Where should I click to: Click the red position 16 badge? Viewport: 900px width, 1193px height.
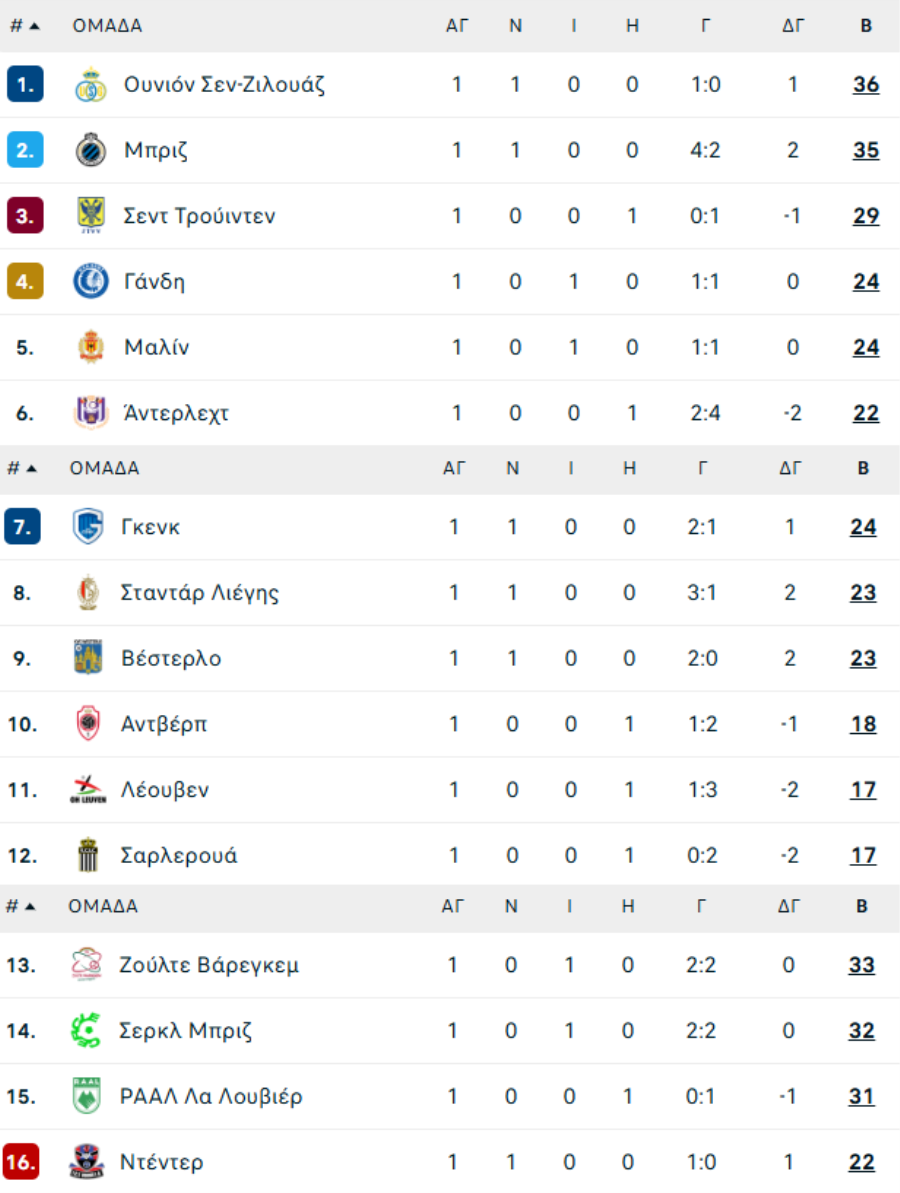[22, 1162]
